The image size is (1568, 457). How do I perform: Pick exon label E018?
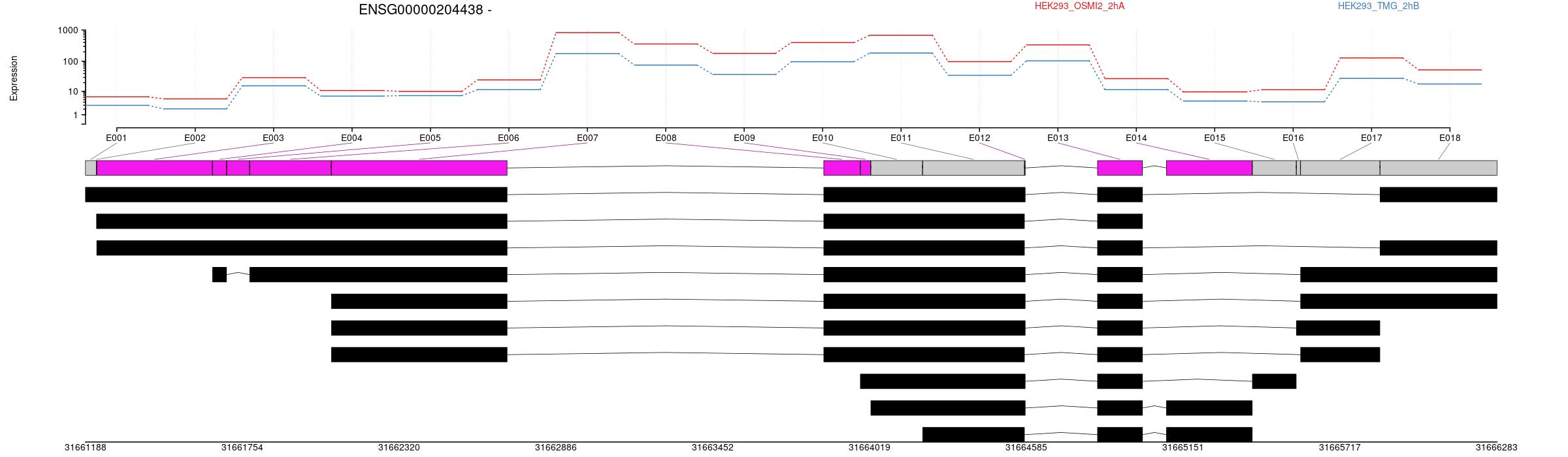coord(1450,138)
